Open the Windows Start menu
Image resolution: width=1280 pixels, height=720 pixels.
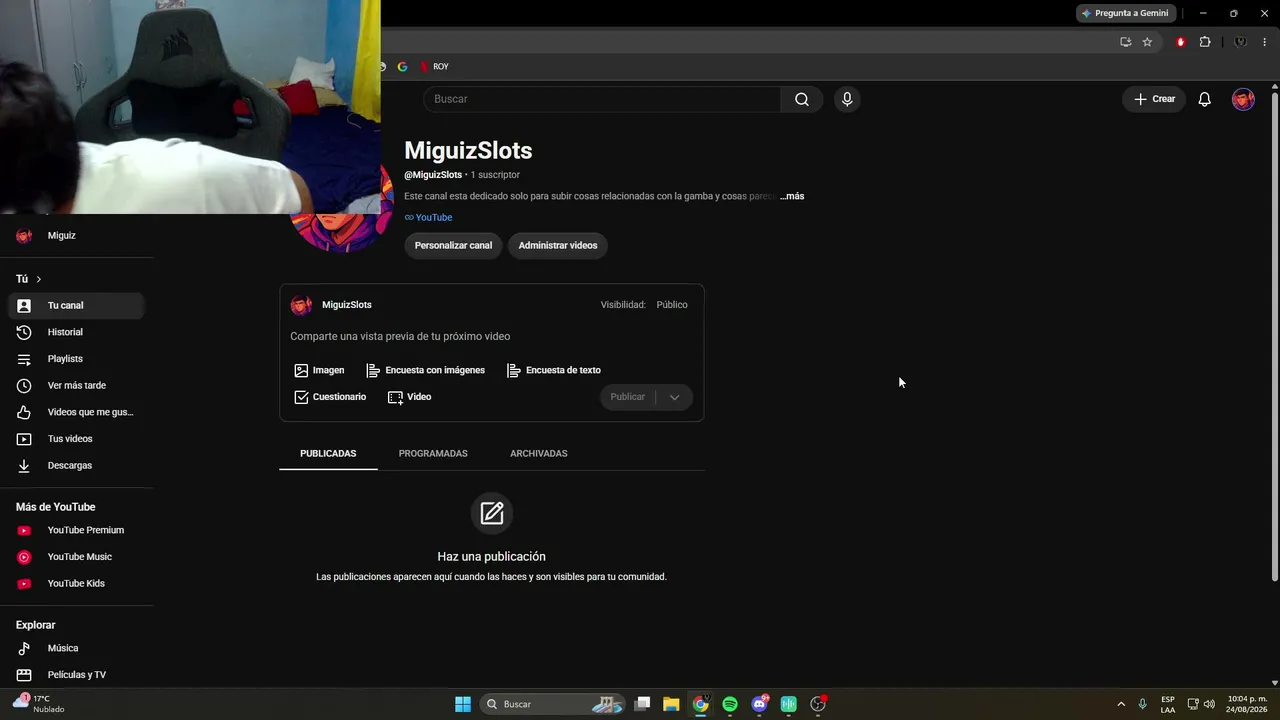(463, 704)
